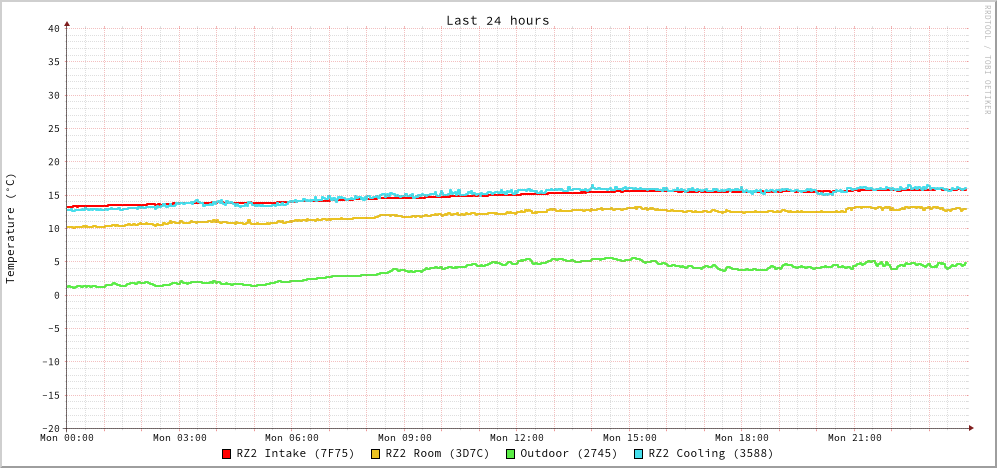Click the "Mon 00:00" time axis label
The image size is (997, 468).
67,437
